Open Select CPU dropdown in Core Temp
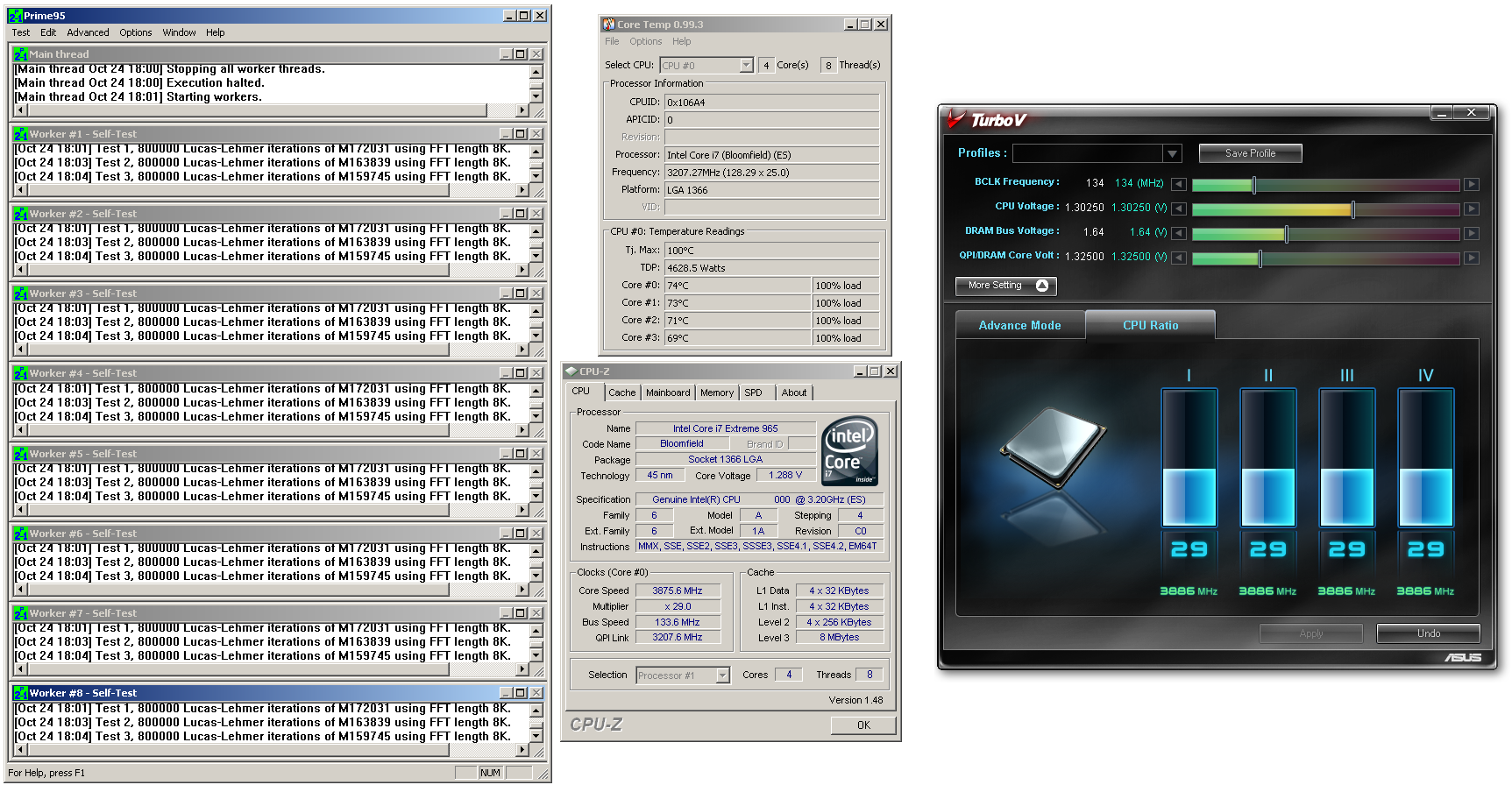 pos(746,65)
